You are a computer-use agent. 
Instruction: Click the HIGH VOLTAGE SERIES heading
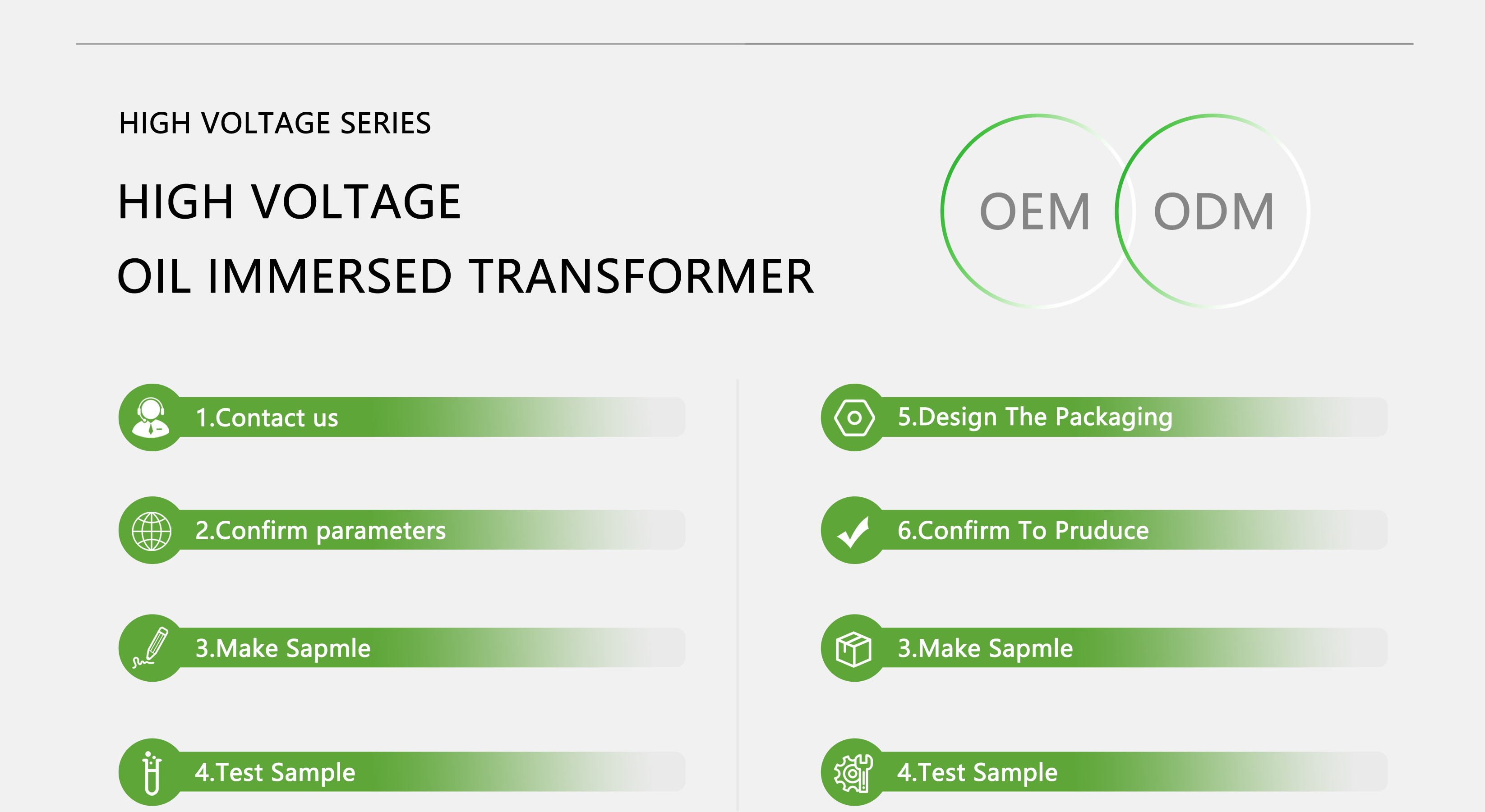pyautogui.click(x=275, y=124)
